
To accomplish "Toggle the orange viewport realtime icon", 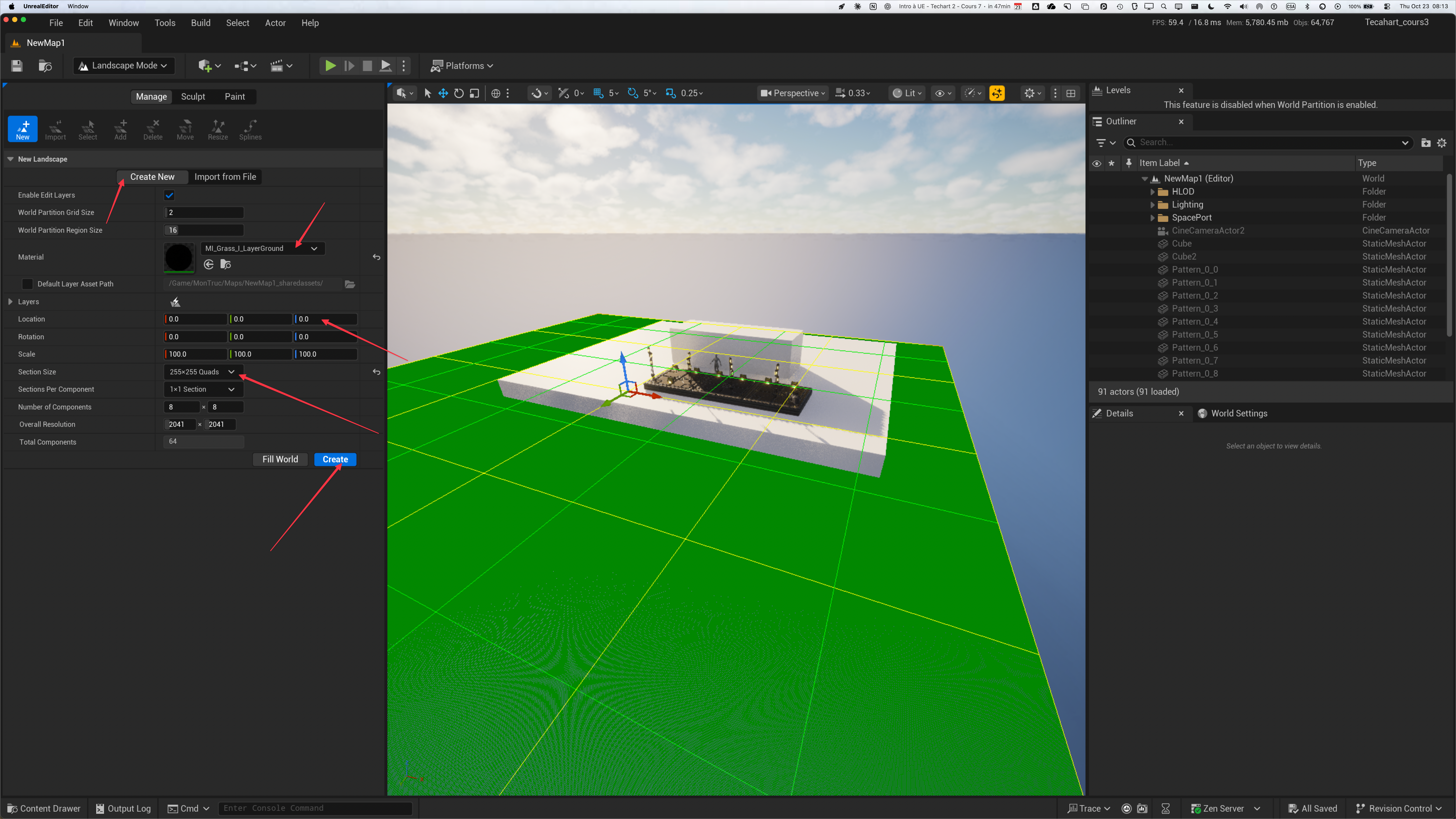I will coord(997,93).
